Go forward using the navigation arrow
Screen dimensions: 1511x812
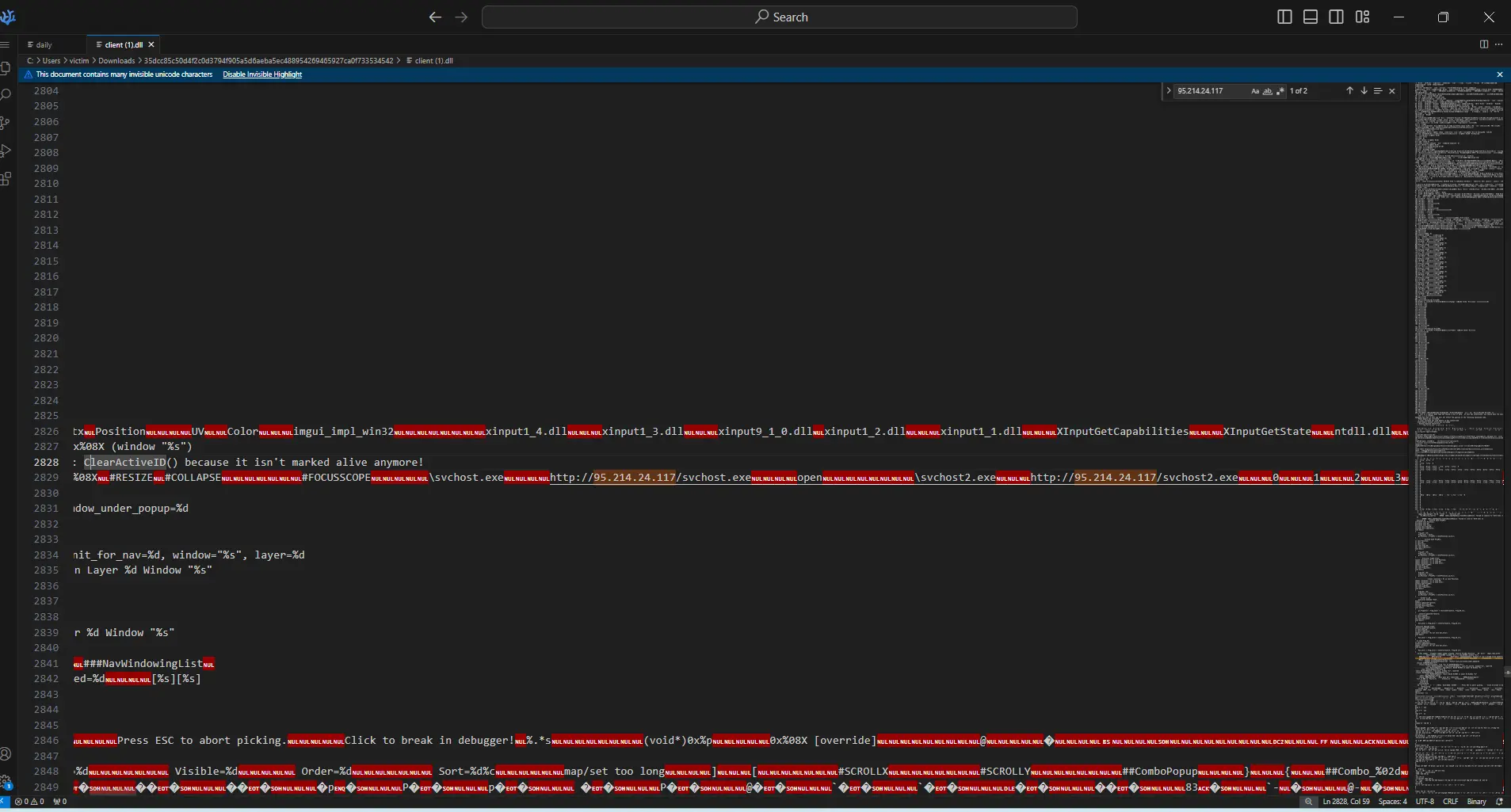pyautogui.click(x=461, y=17)
